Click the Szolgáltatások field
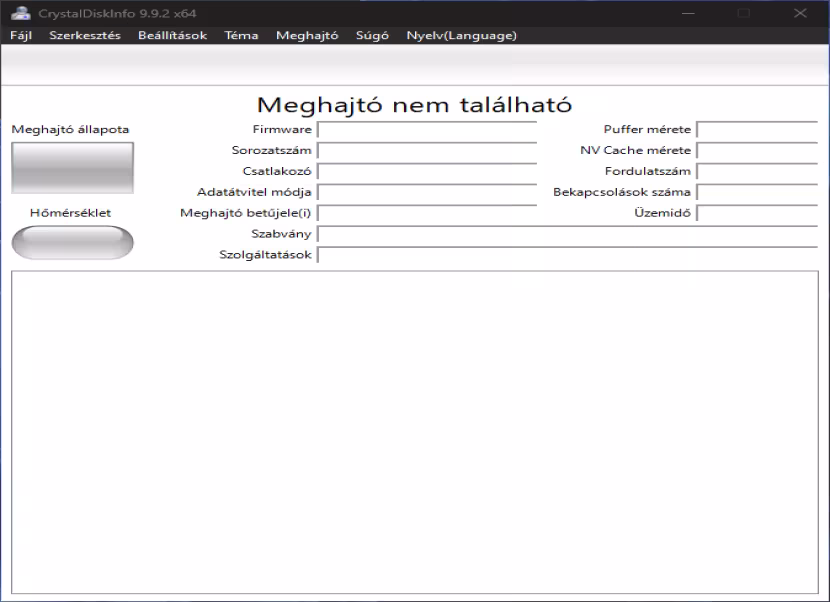The image size is (830, 602). pyautogui.click(x=567, y=255)
